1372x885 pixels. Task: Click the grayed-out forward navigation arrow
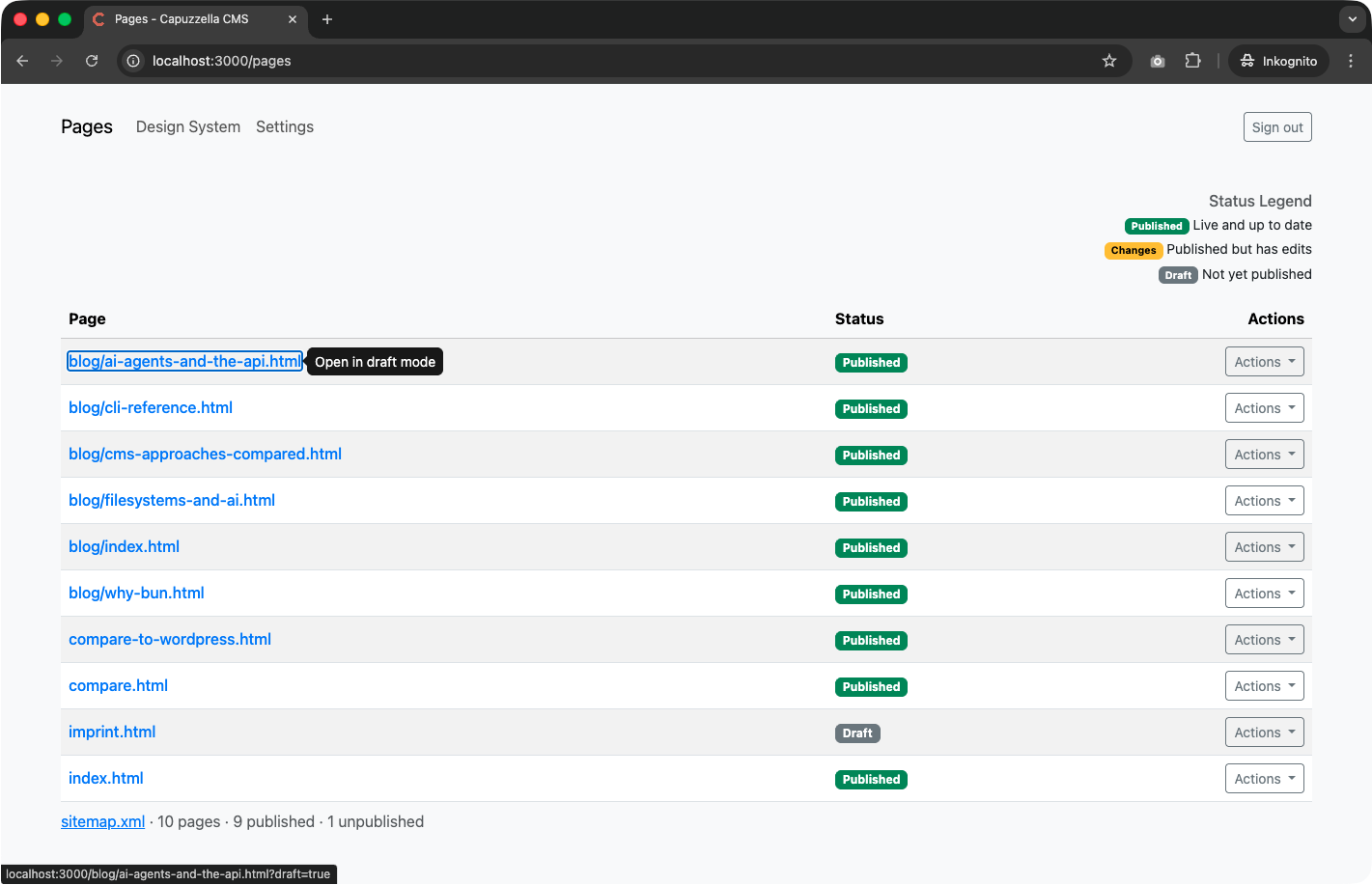tap(57, 61)
